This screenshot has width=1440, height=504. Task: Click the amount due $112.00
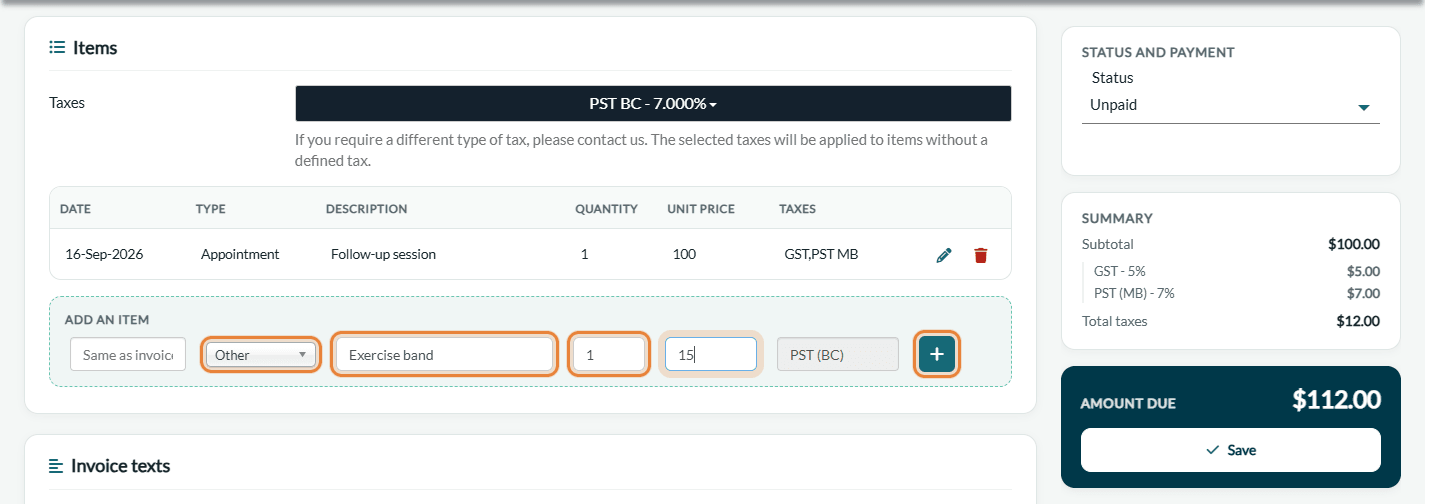1336,400
